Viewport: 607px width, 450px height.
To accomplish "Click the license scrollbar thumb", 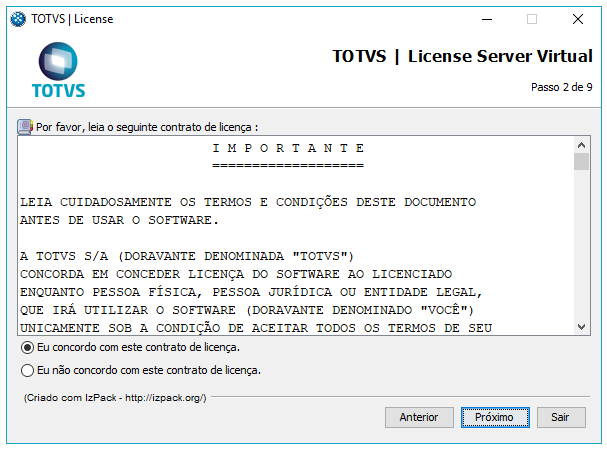I will coord(581,162).
